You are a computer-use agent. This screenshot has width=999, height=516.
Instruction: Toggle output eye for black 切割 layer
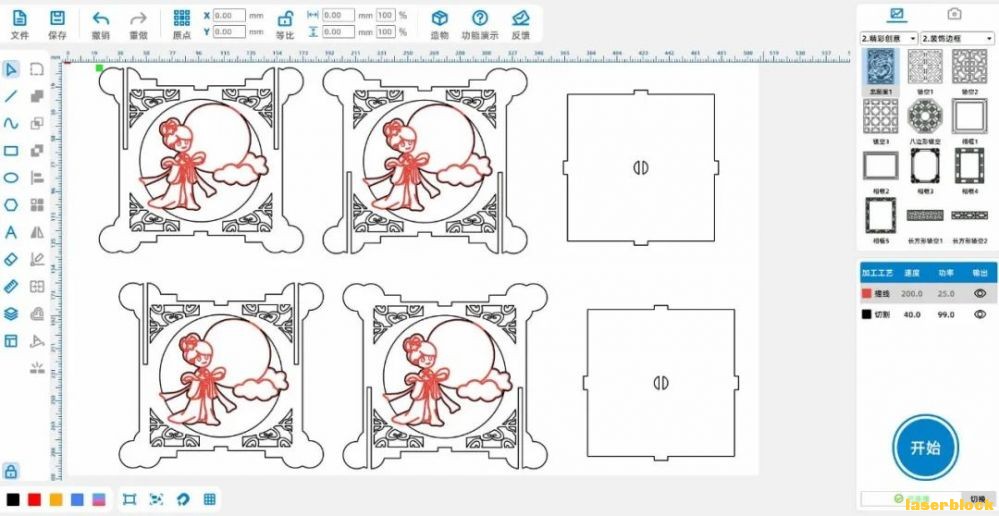[981, 315]
